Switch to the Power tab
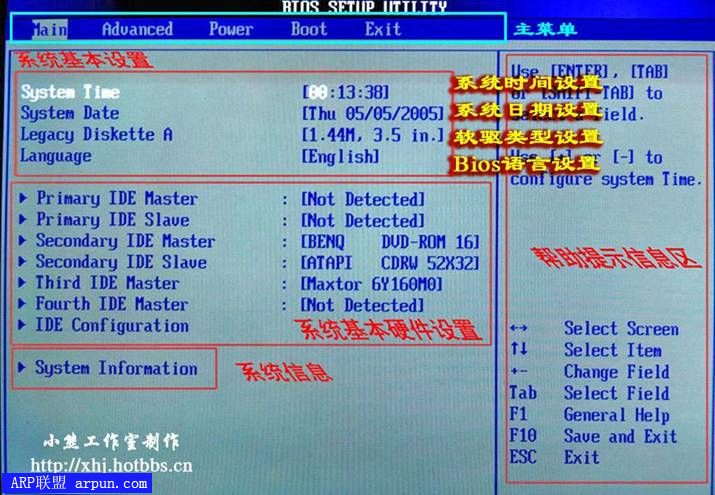The height and width of the screenshot is (495, 715). [231, 30]
